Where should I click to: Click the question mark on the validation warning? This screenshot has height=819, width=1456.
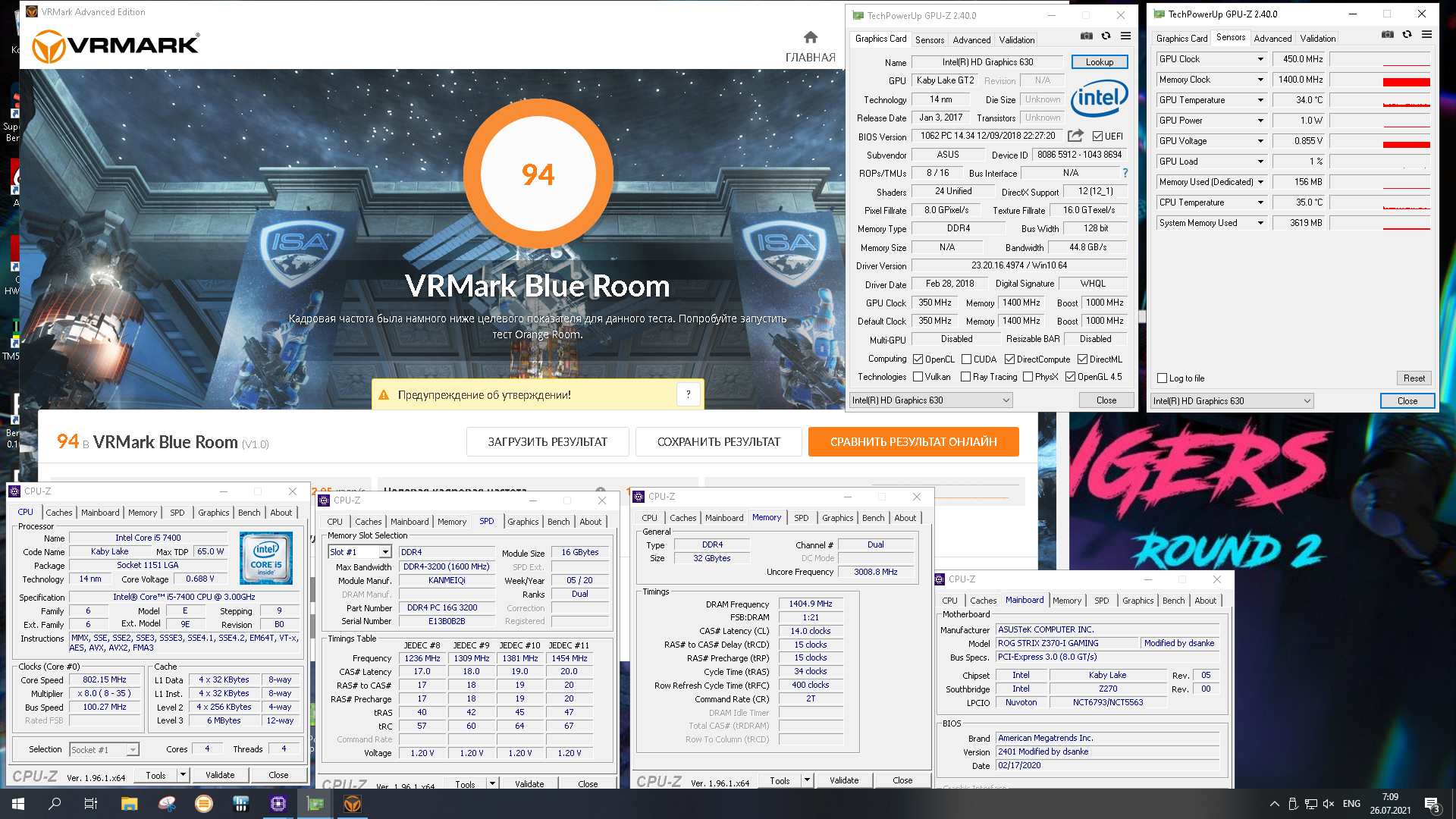[688, 394]
